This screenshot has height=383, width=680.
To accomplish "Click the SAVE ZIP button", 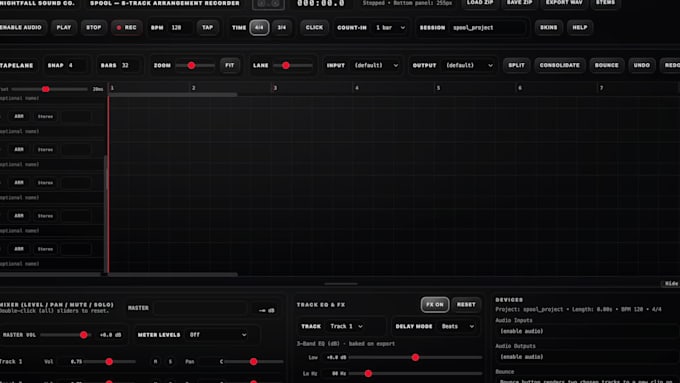I will coord(520,3).
